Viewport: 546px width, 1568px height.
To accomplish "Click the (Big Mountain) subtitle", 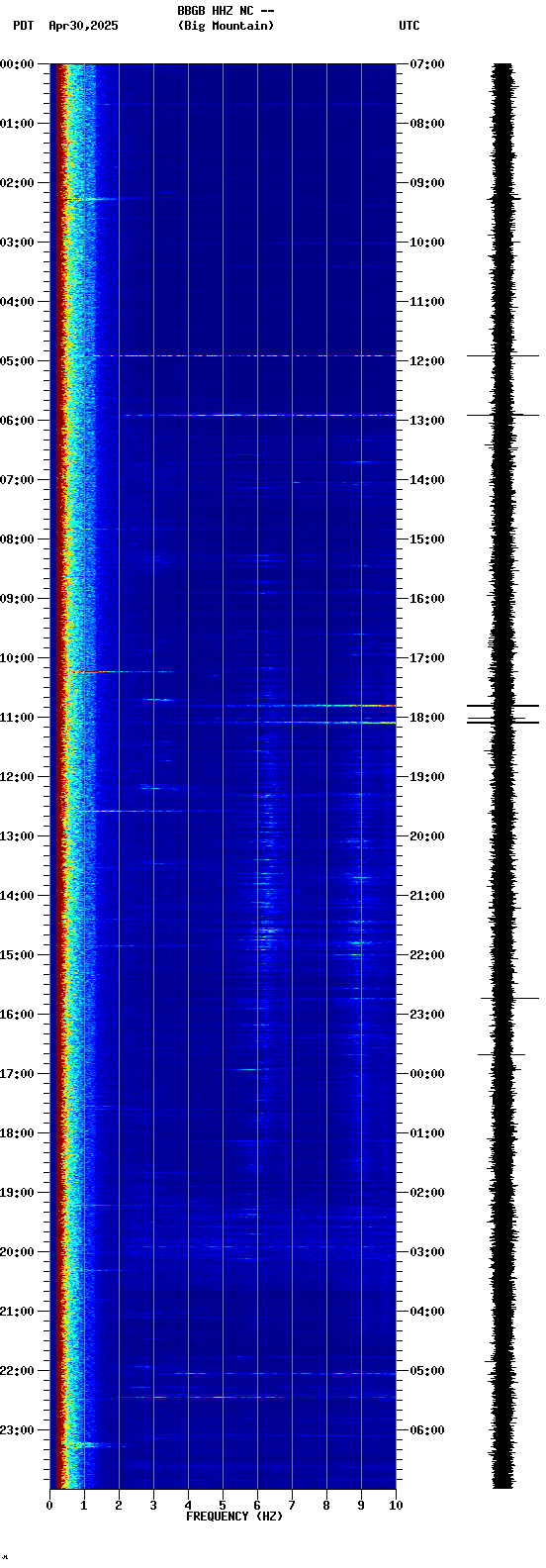I will coord(226,26).
